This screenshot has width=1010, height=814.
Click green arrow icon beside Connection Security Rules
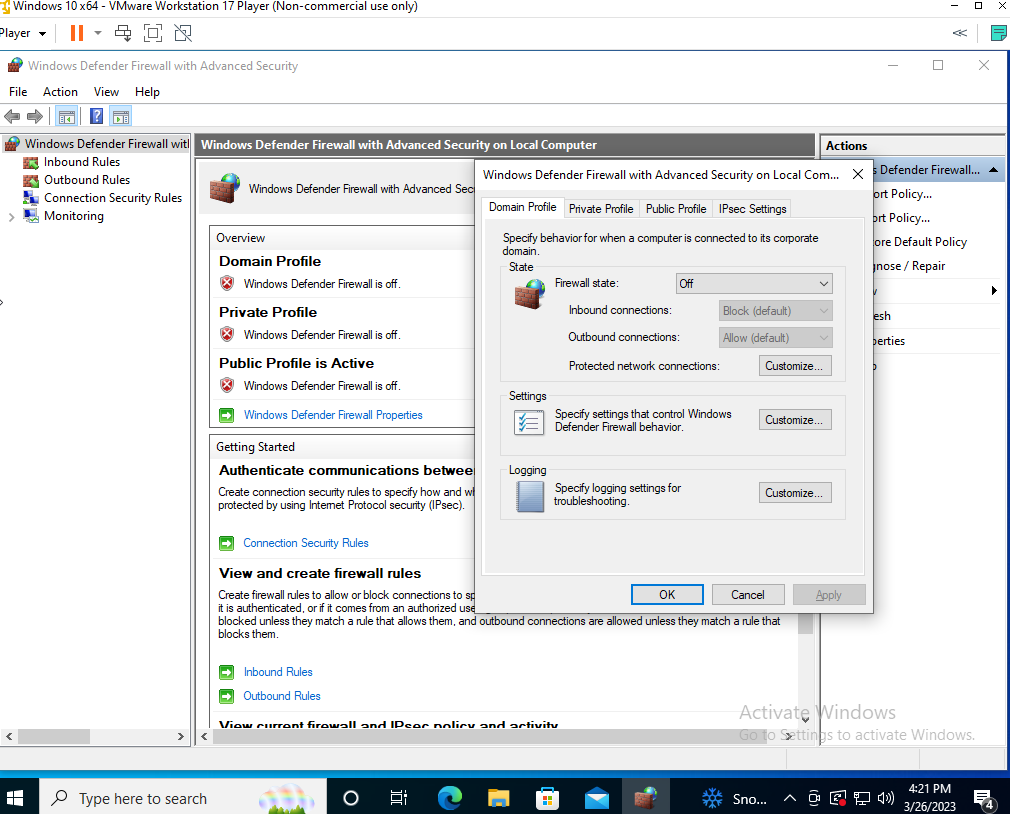pos(227,544)
